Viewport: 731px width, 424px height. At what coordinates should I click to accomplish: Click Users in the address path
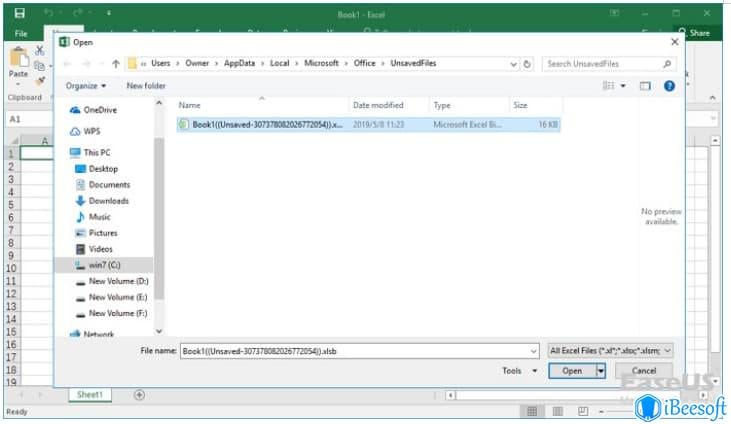[x=161, y=63]
